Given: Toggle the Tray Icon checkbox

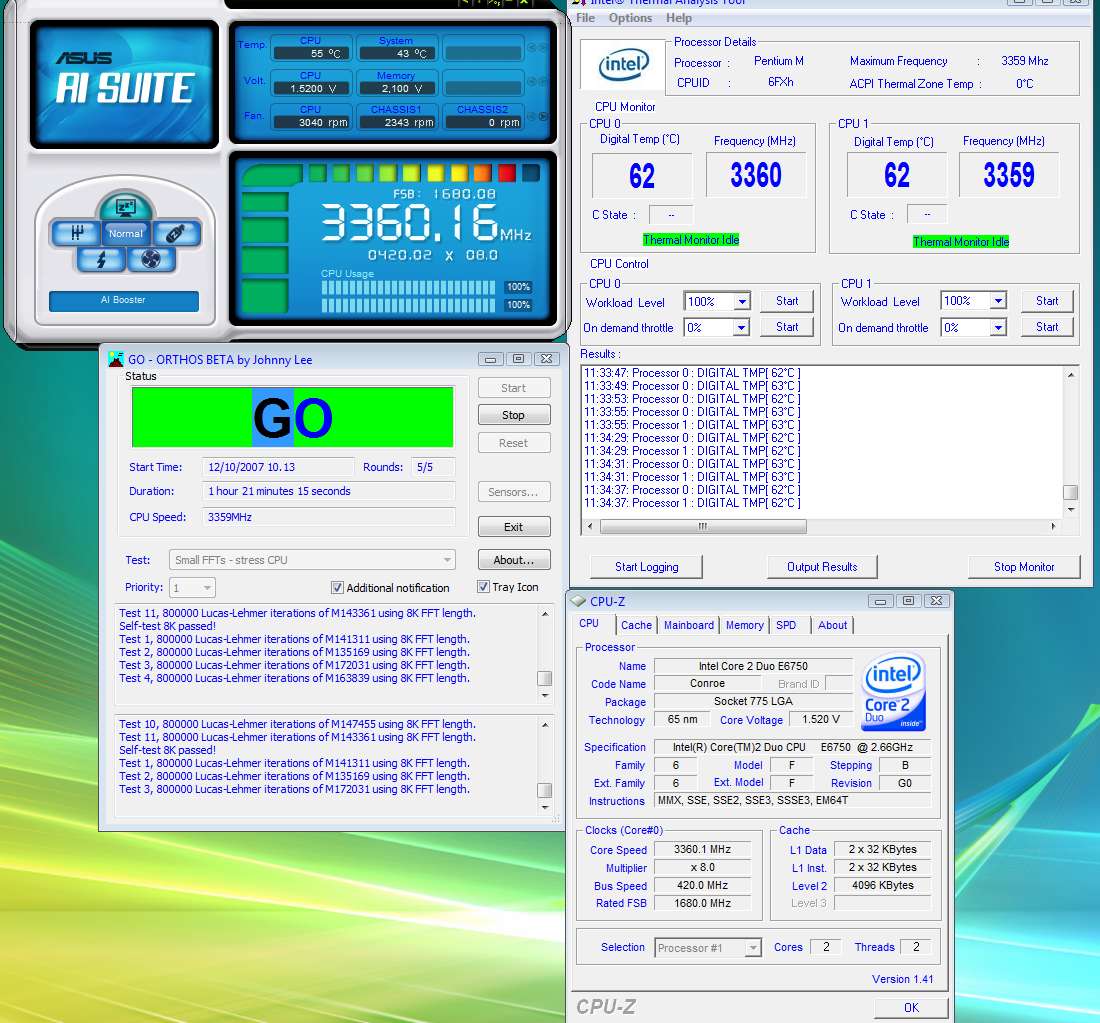Looking at the screenshot, I should [483, 587].
